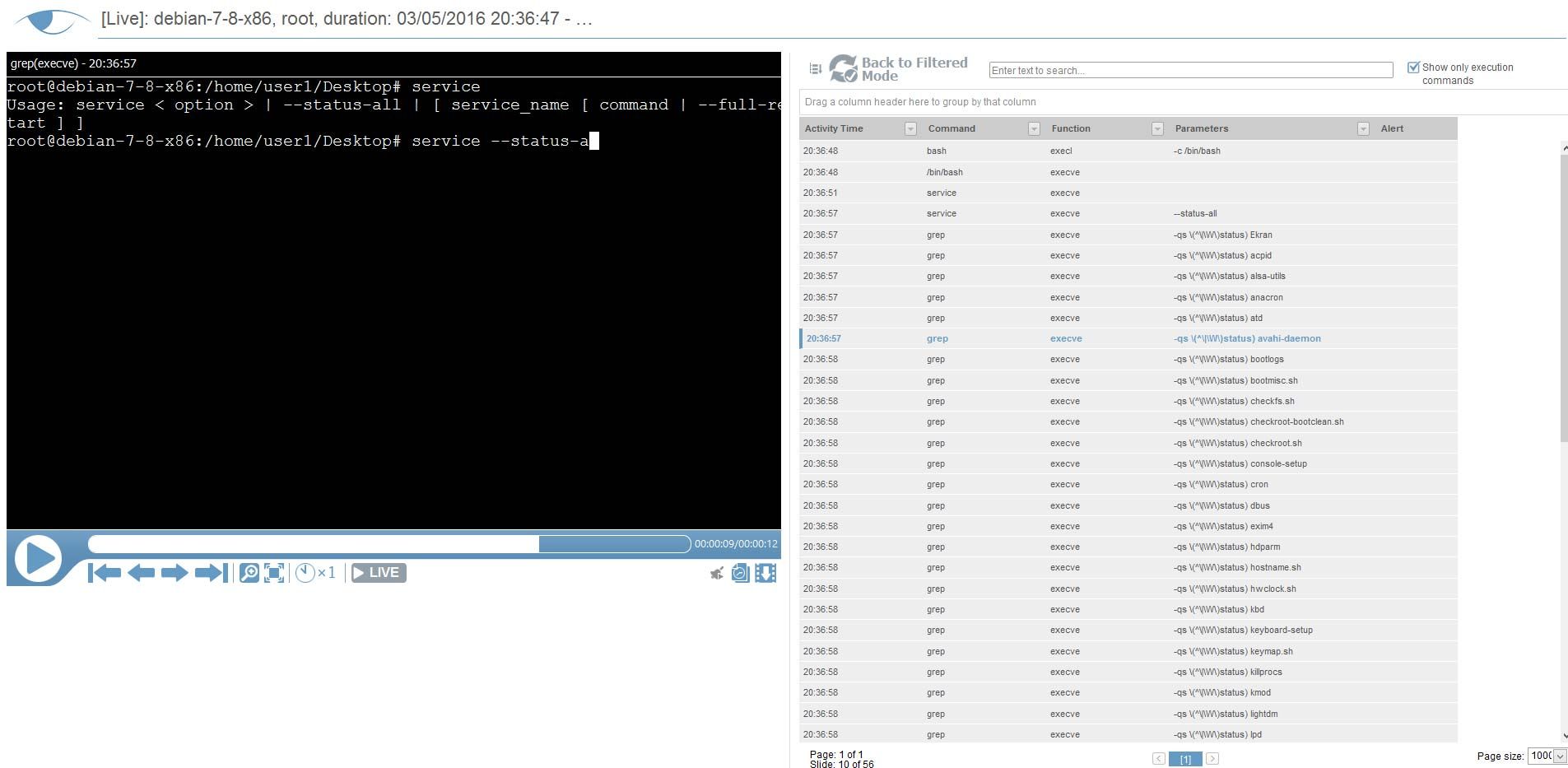Change playback speed x1 clock

[x=315, y=573]
